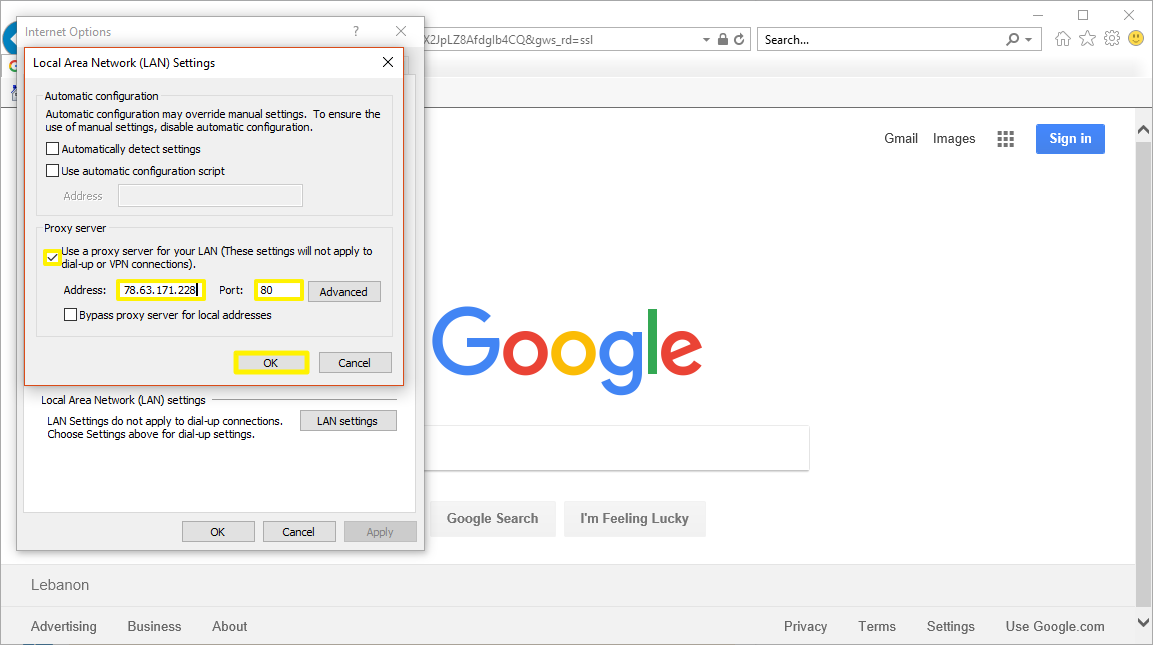Click the Apply button in Internet Options
The width and height of the screenshot is (1153, 645).
click(380, 532)
